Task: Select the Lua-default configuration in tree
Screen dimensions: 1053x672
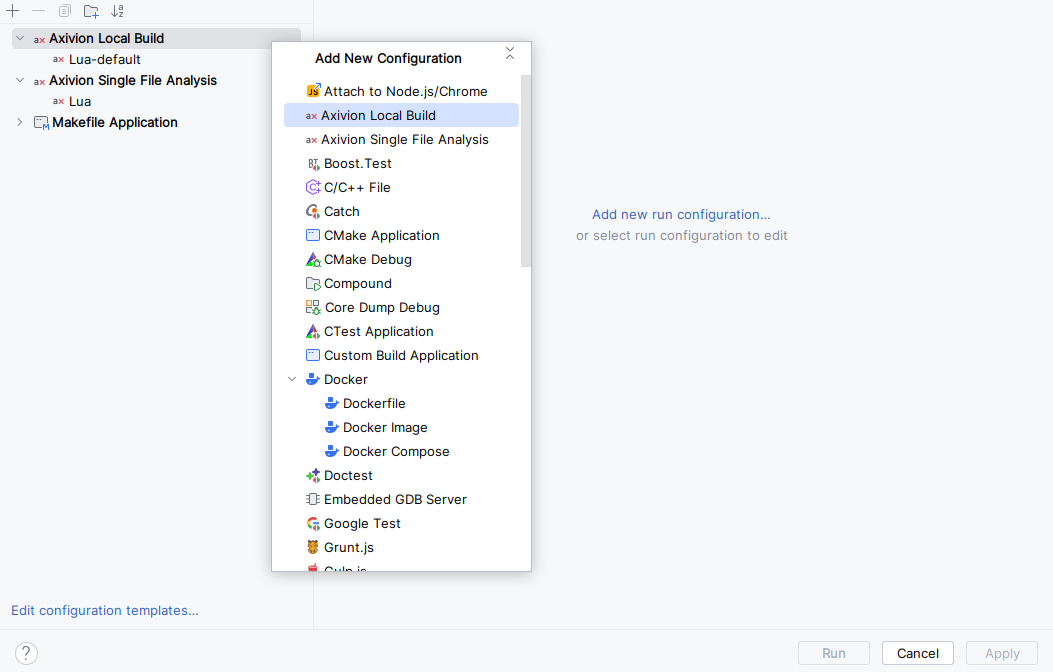Action: 105,60
